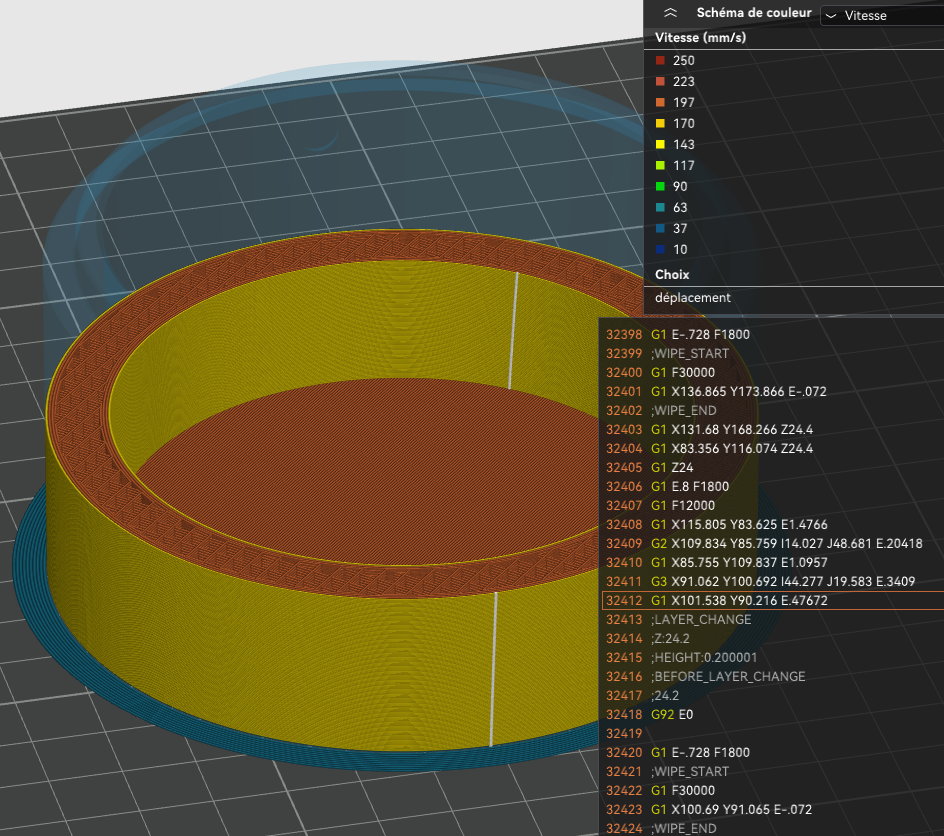Viewport: 944px width, 836px height.
Task: Select the 197 mm/s orange swatch
Action: [x=661, y=103]
